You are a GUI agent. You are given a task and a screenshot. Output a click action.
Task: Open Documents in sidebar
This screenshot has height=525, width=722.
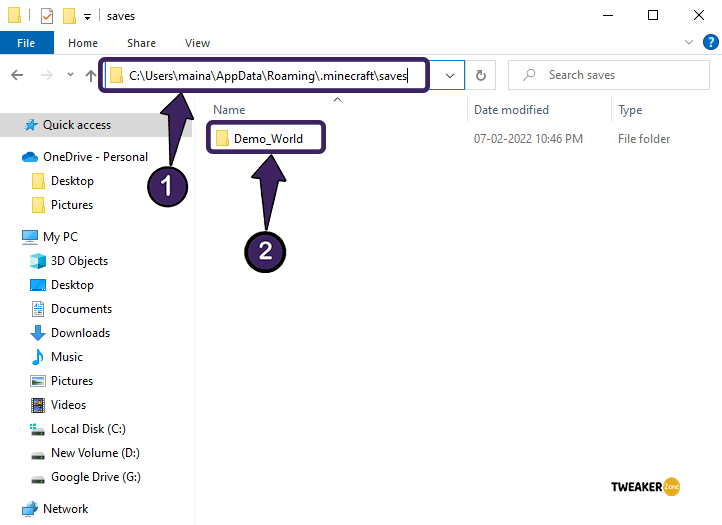click(82, 309)
